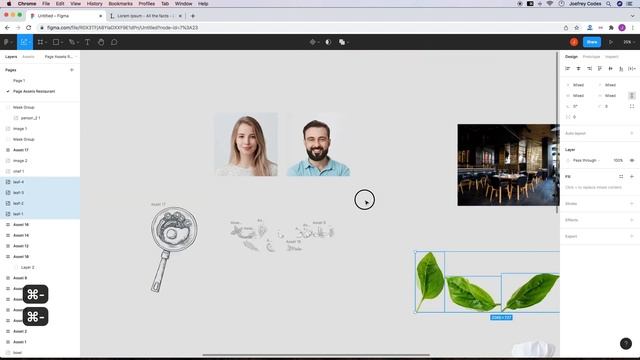
Task: Open the tidy up distribute dropdown
Action: (632, 69)
